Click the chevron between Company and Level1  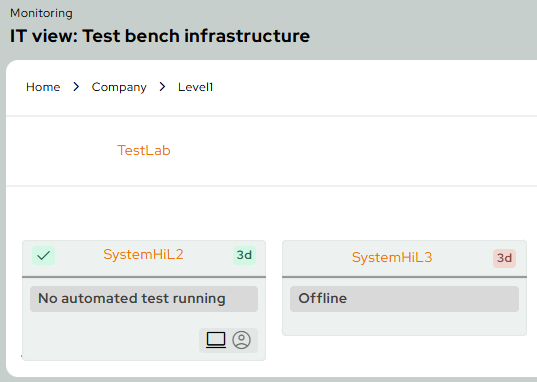coord(162,87)
